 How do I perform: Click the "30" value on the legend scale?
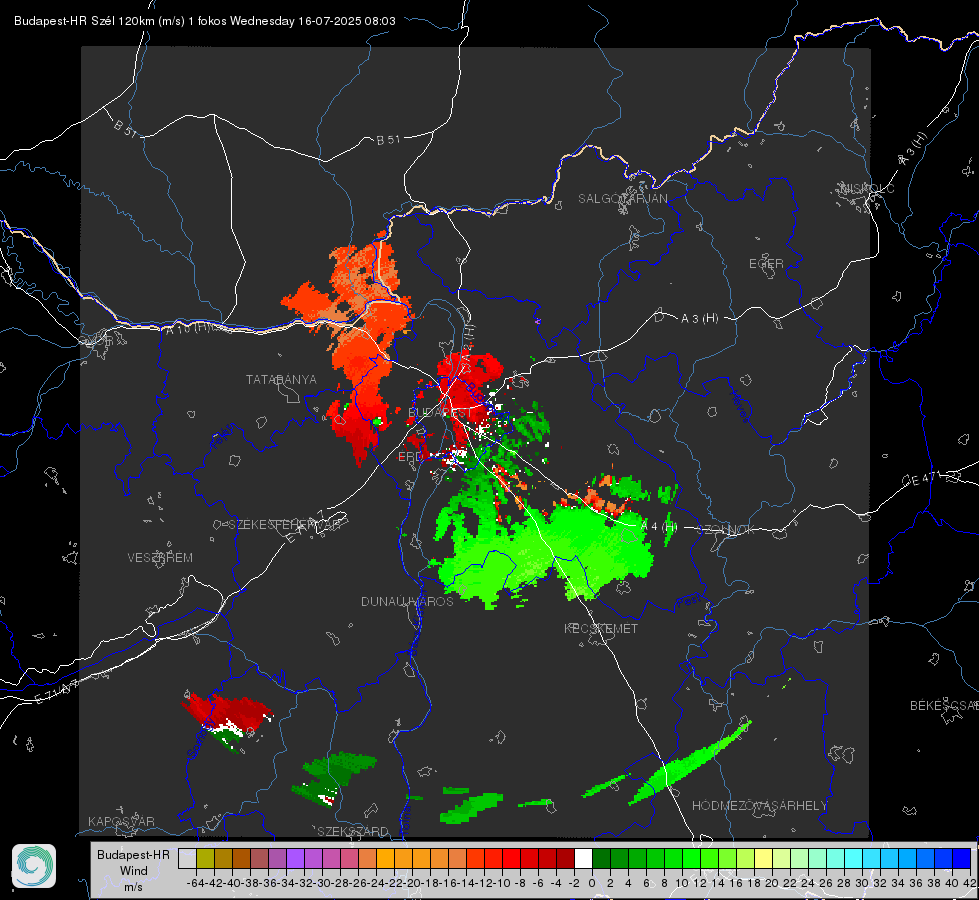click(862, 883)
